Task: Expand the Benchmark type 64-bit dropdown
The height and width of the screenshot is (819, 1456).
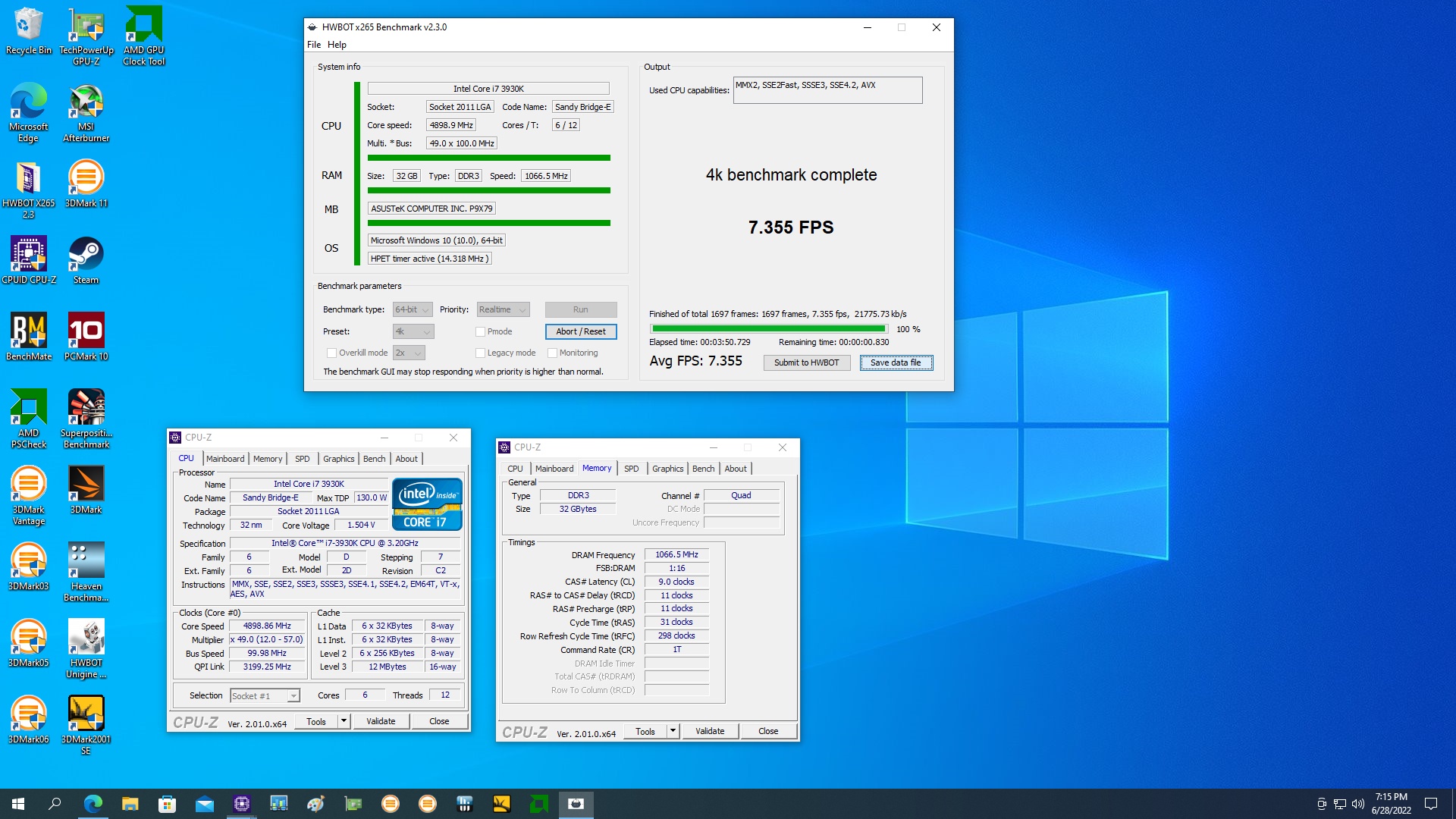Action: tap(413, 309)
